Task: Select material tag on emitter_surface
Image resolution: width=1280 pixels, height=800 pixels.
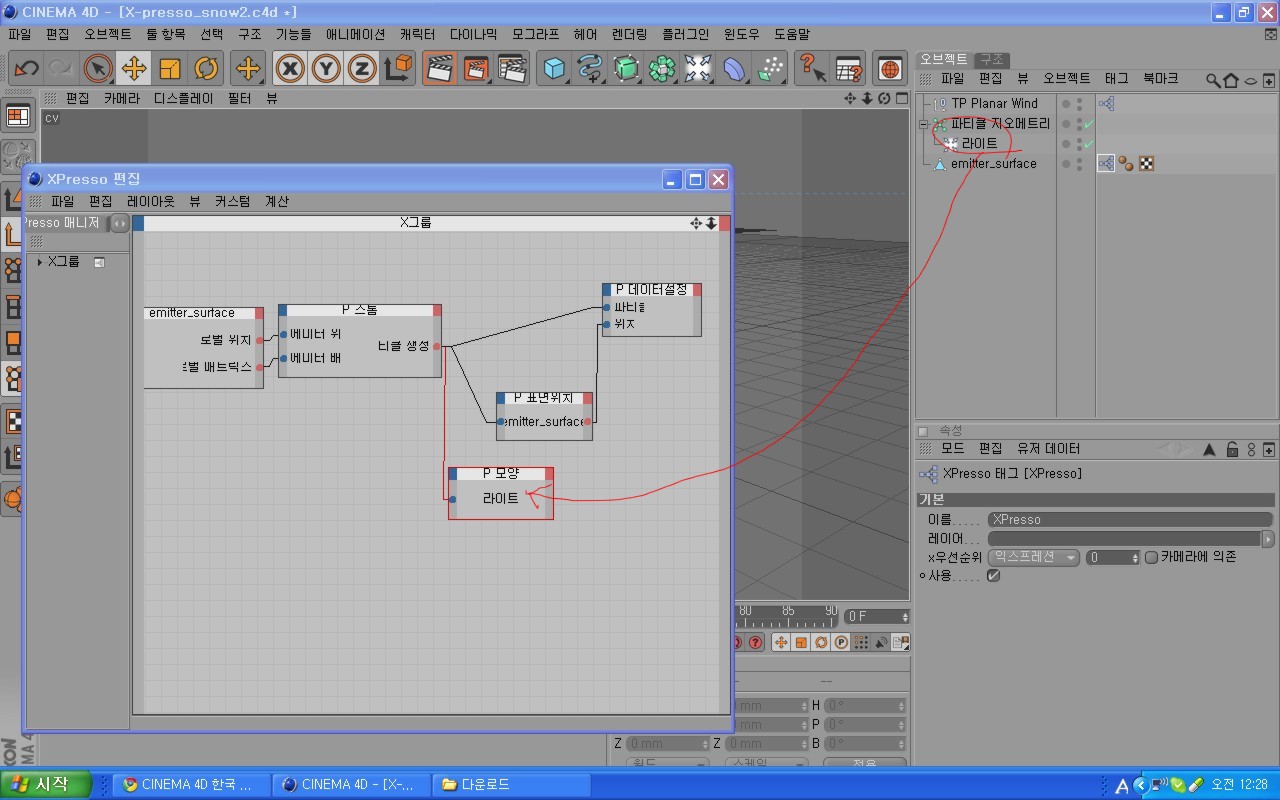Action: [1127, 164]
